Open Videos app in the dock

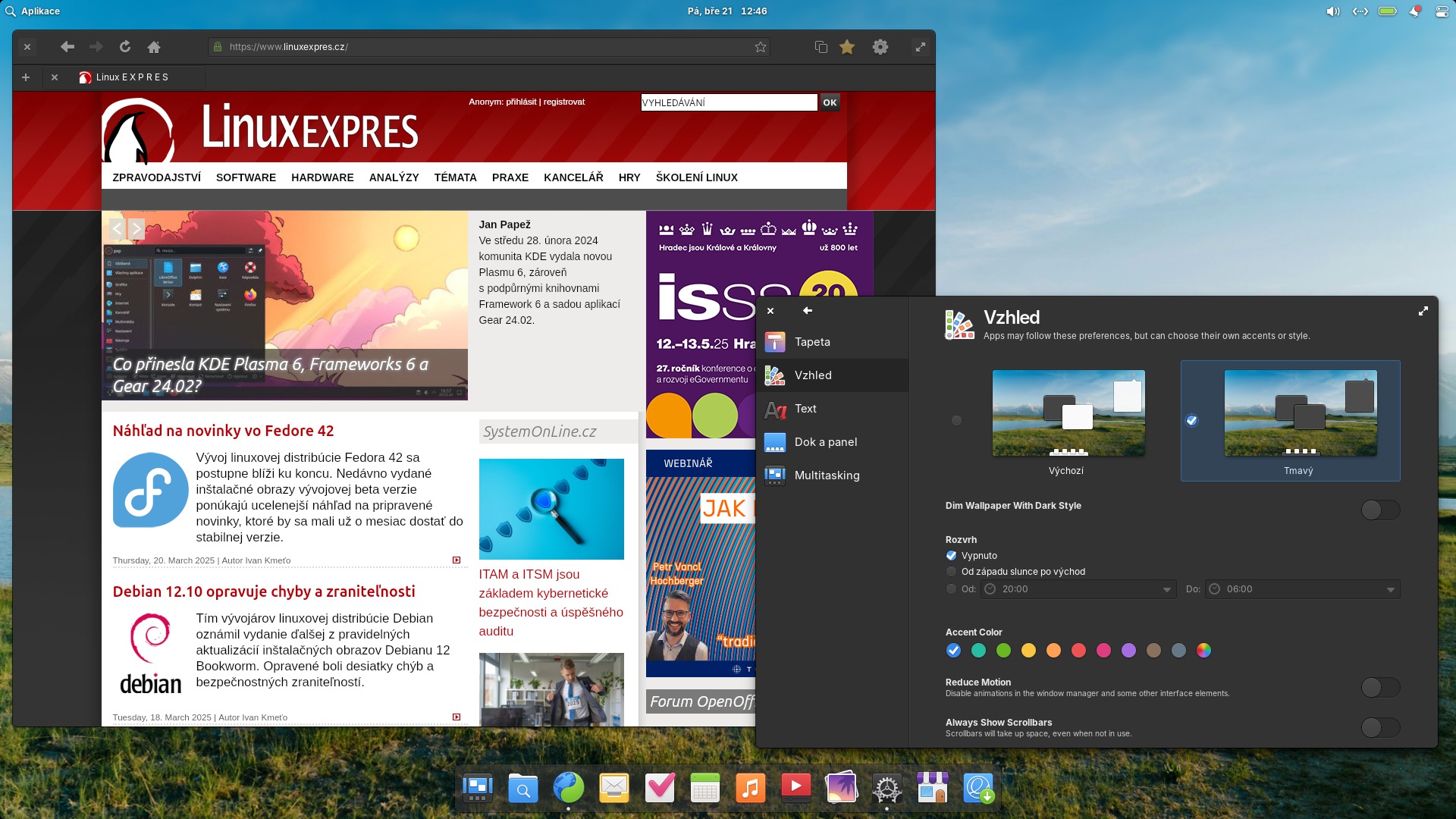click(x=796, y=789)
